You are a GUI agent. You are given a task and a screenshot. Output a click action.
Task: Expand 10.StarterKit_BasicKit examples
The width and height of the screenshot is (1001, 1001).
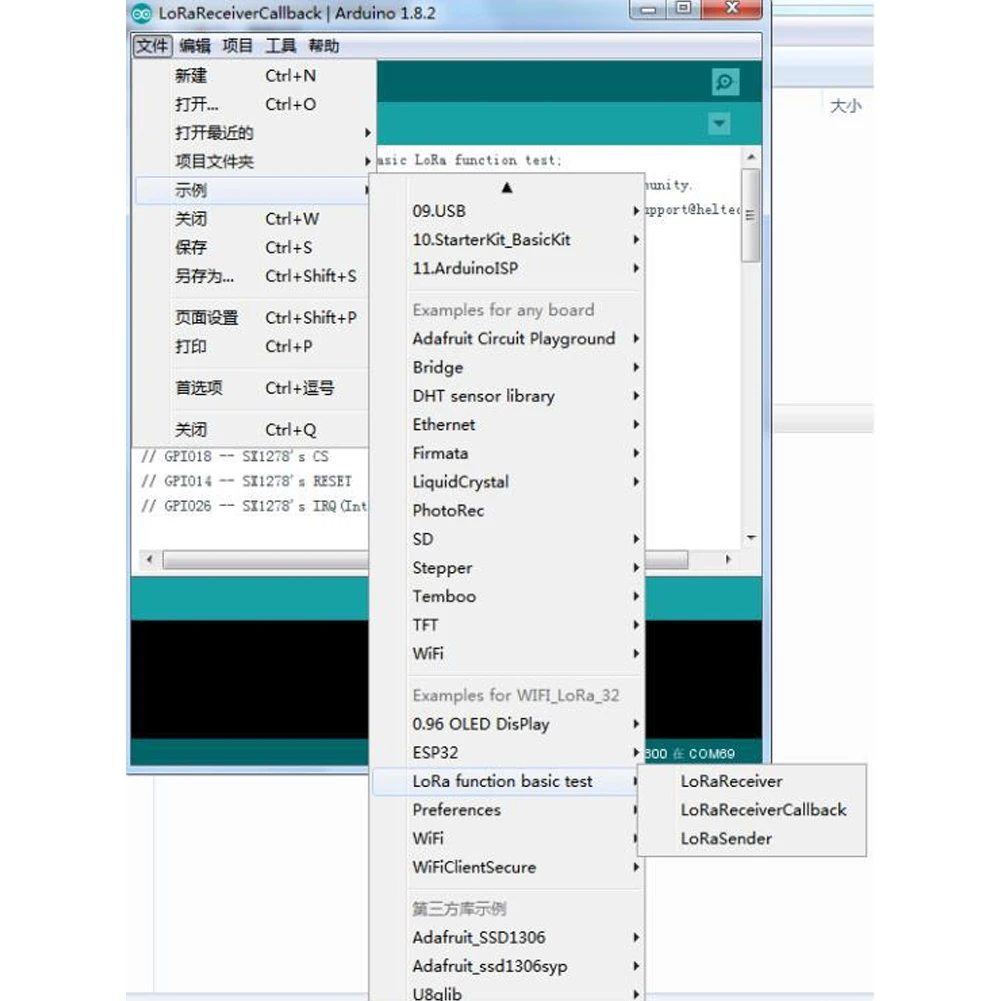click(x=508, y=240)
